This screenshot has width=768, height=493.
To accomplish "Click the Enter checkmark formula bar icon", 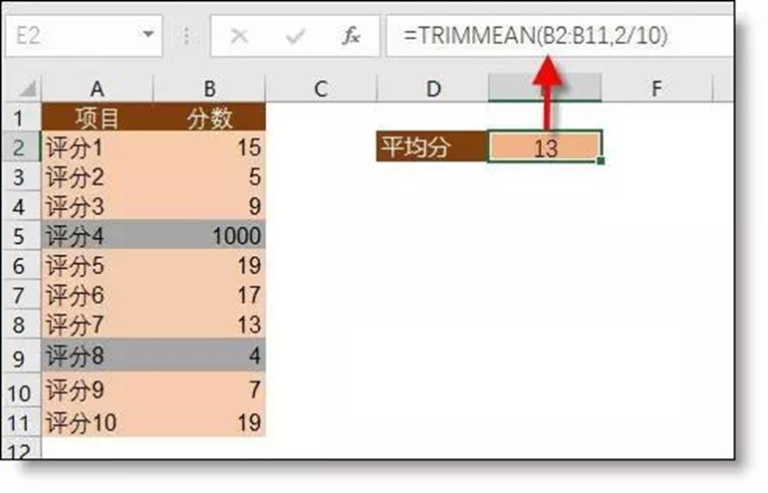I will pyautogui.click(x=295, y=37).
